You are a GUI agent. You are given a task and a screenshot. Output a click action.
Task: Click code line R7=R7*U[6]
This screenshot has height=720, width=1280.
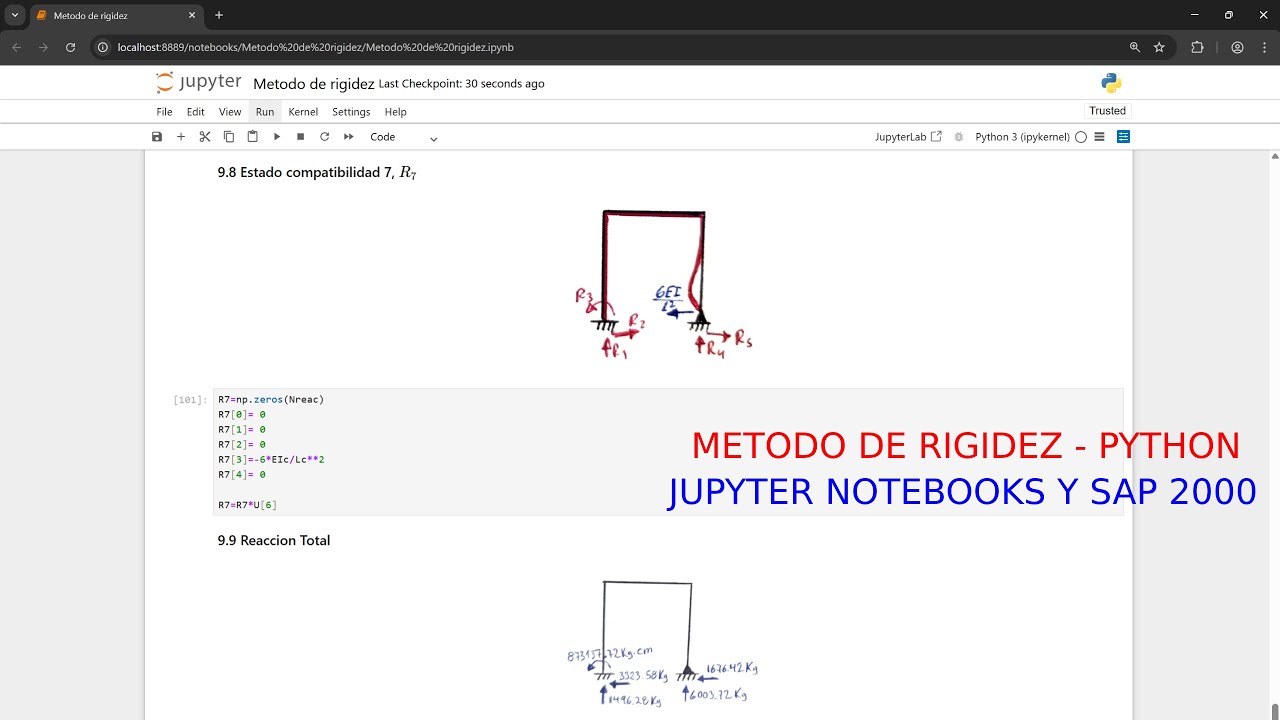(247, 505)
